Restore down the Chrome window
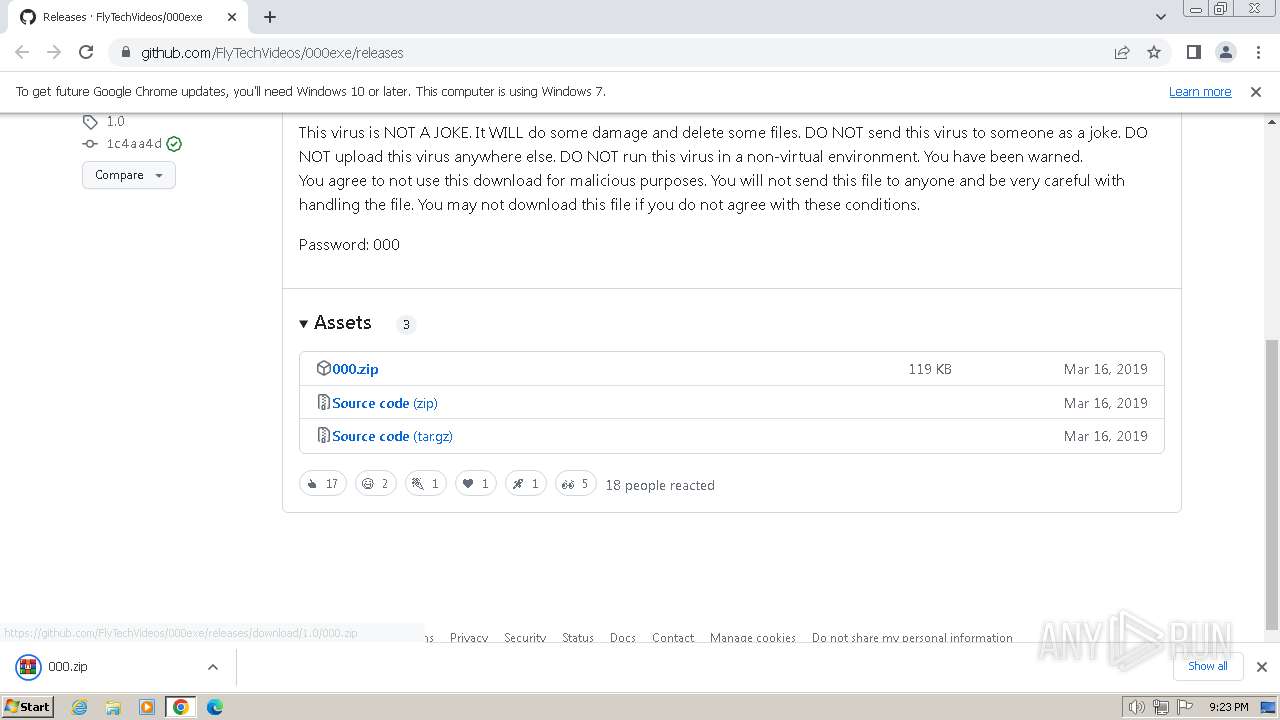Viewport: 1280px width, 720px height. click(x=1221, y=8)
